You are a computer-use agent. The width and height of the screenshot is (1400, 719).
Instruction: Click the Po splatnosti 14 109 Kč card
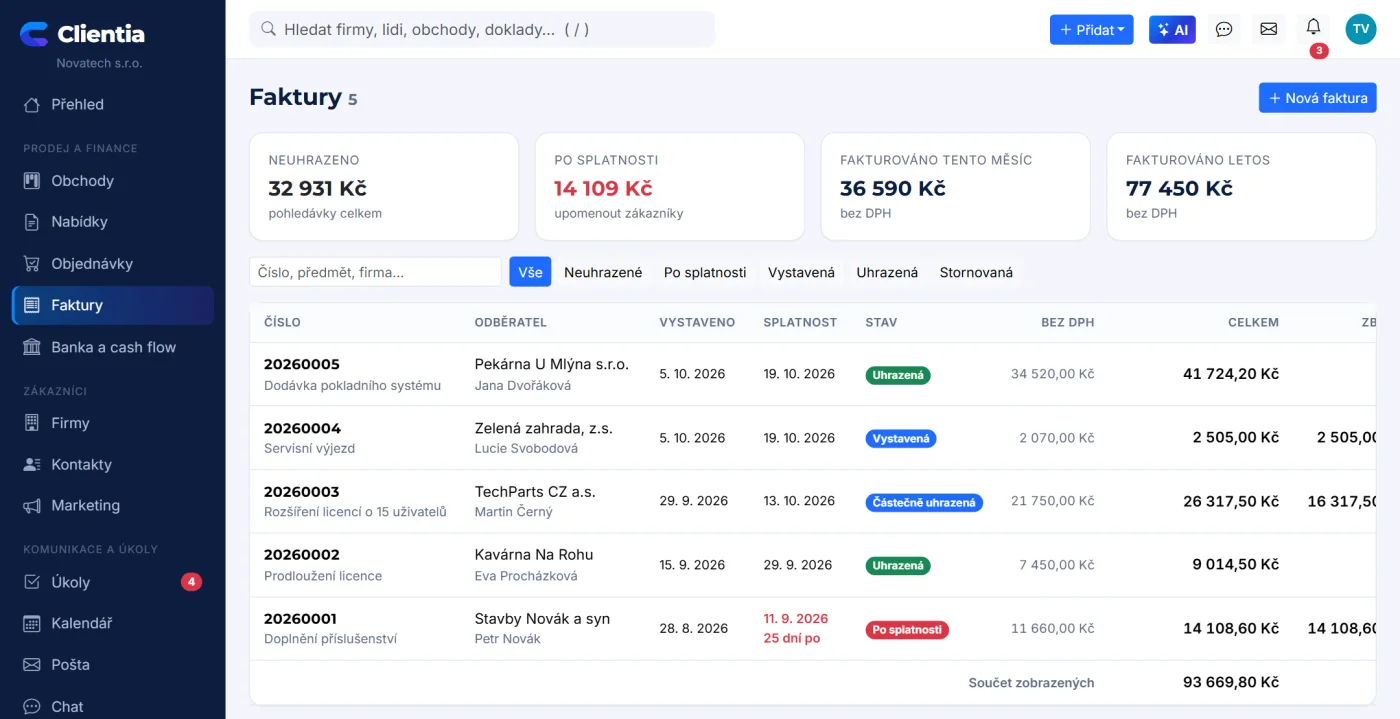coord(670,187)
